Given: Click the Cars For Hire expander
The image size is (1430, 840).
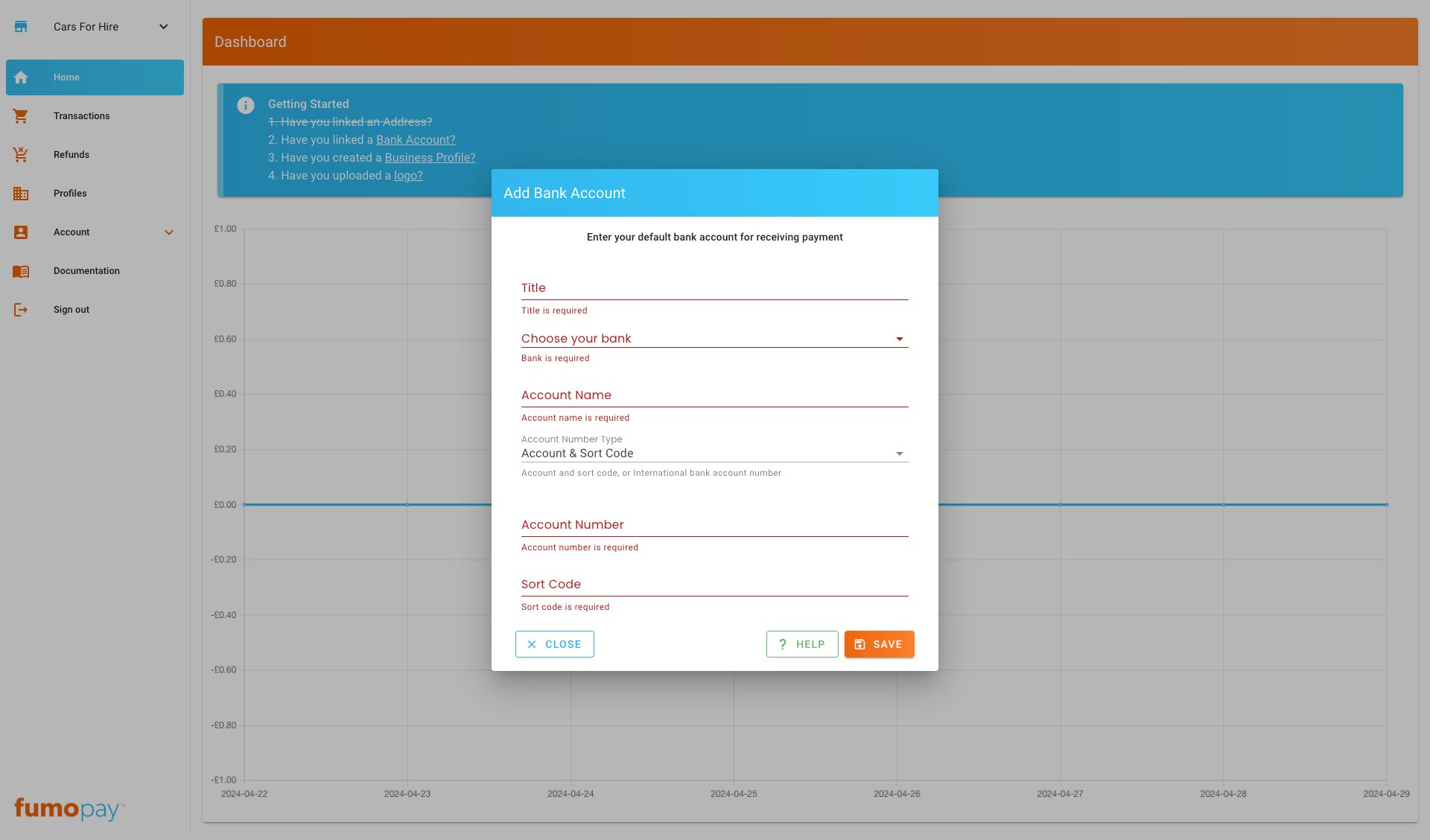Looking at the screenshot, I should tap(163, 27).
